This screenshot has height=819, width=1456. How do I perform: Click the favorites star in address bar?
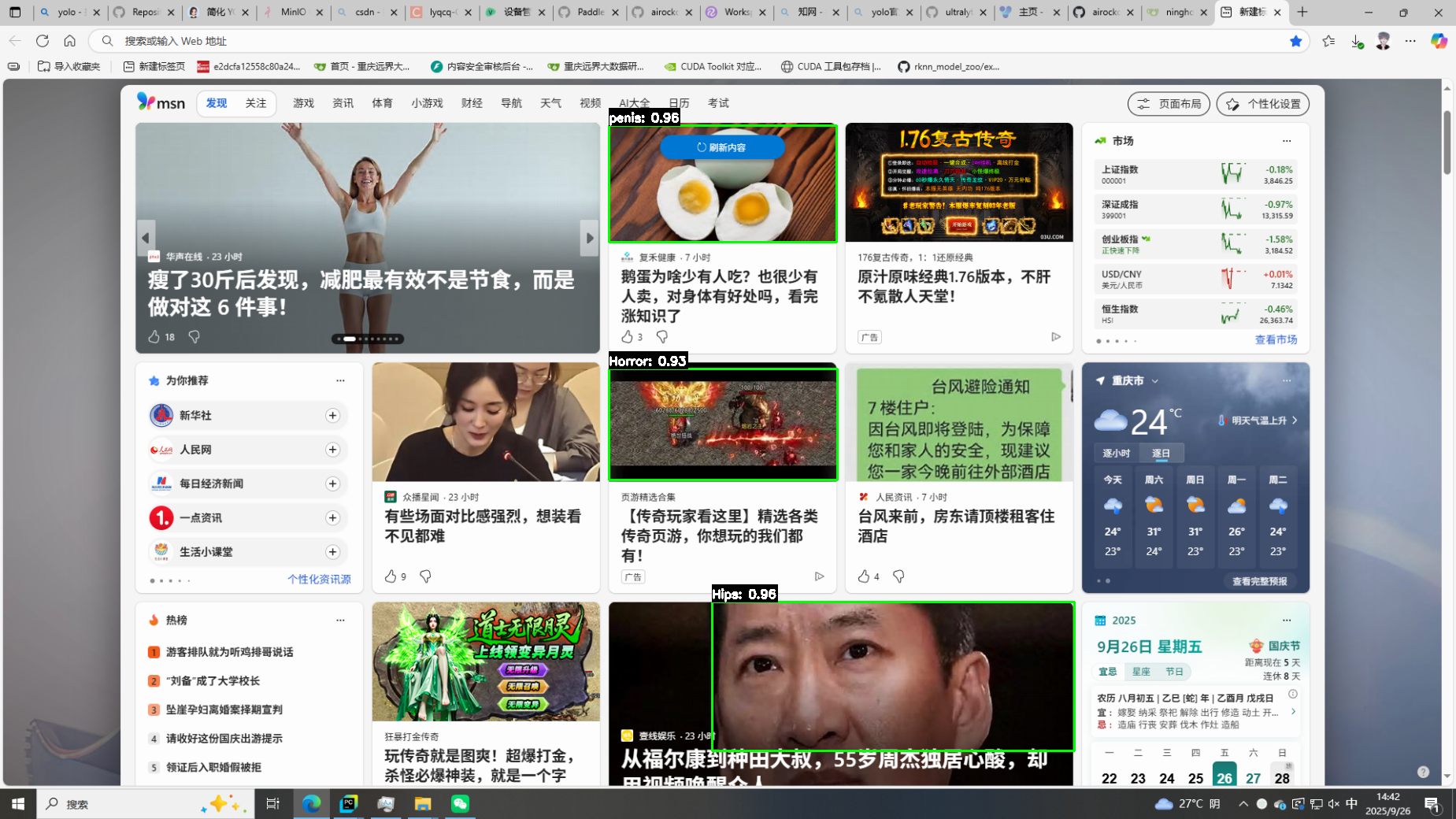(x=1295, y=41)
